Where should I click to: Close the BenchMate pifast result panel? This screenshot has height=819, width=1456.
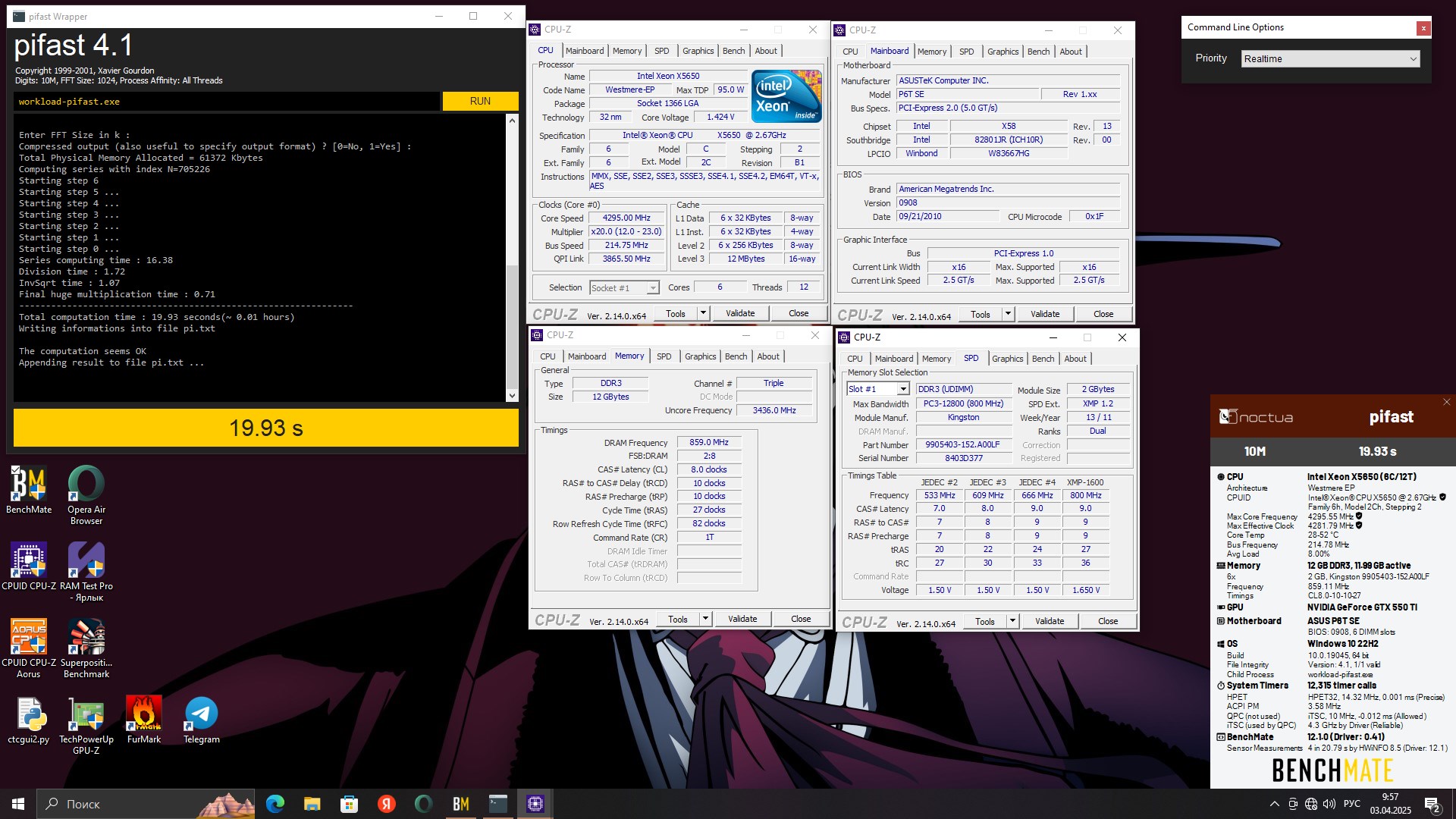pyautogui.click(x=1446, y=402)
